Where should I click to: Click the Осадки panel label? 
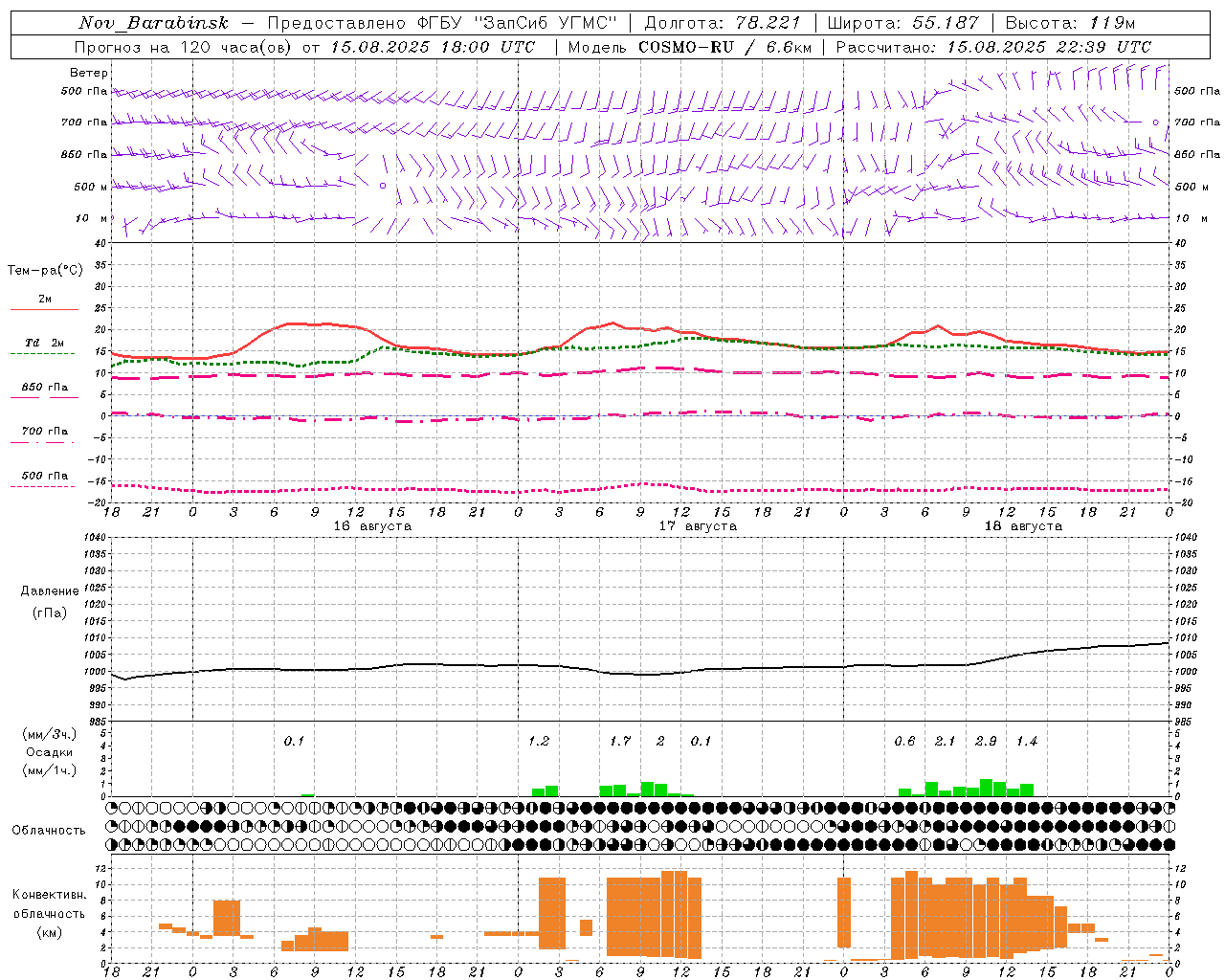click(x=49, y=752)
